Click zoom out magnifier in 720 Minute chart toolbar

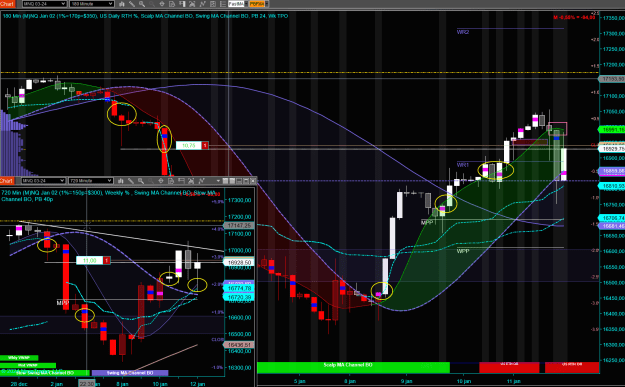(x=151, y=181)
